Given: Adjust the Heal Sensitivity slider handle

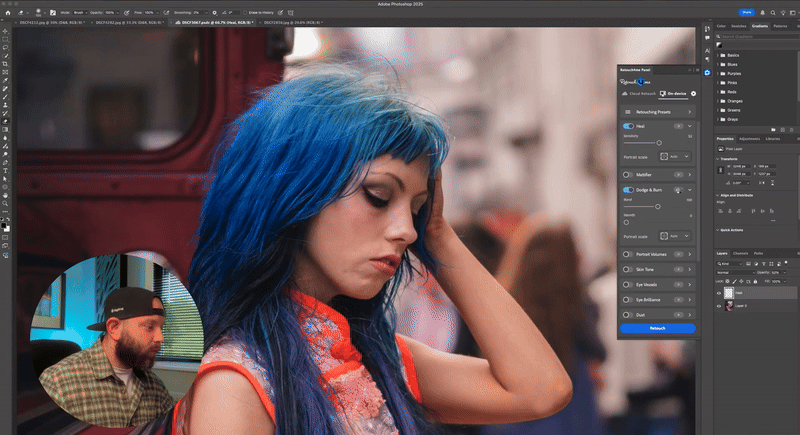Looking at the screenshot, I should pyautogui.click(x=659, y=143).
